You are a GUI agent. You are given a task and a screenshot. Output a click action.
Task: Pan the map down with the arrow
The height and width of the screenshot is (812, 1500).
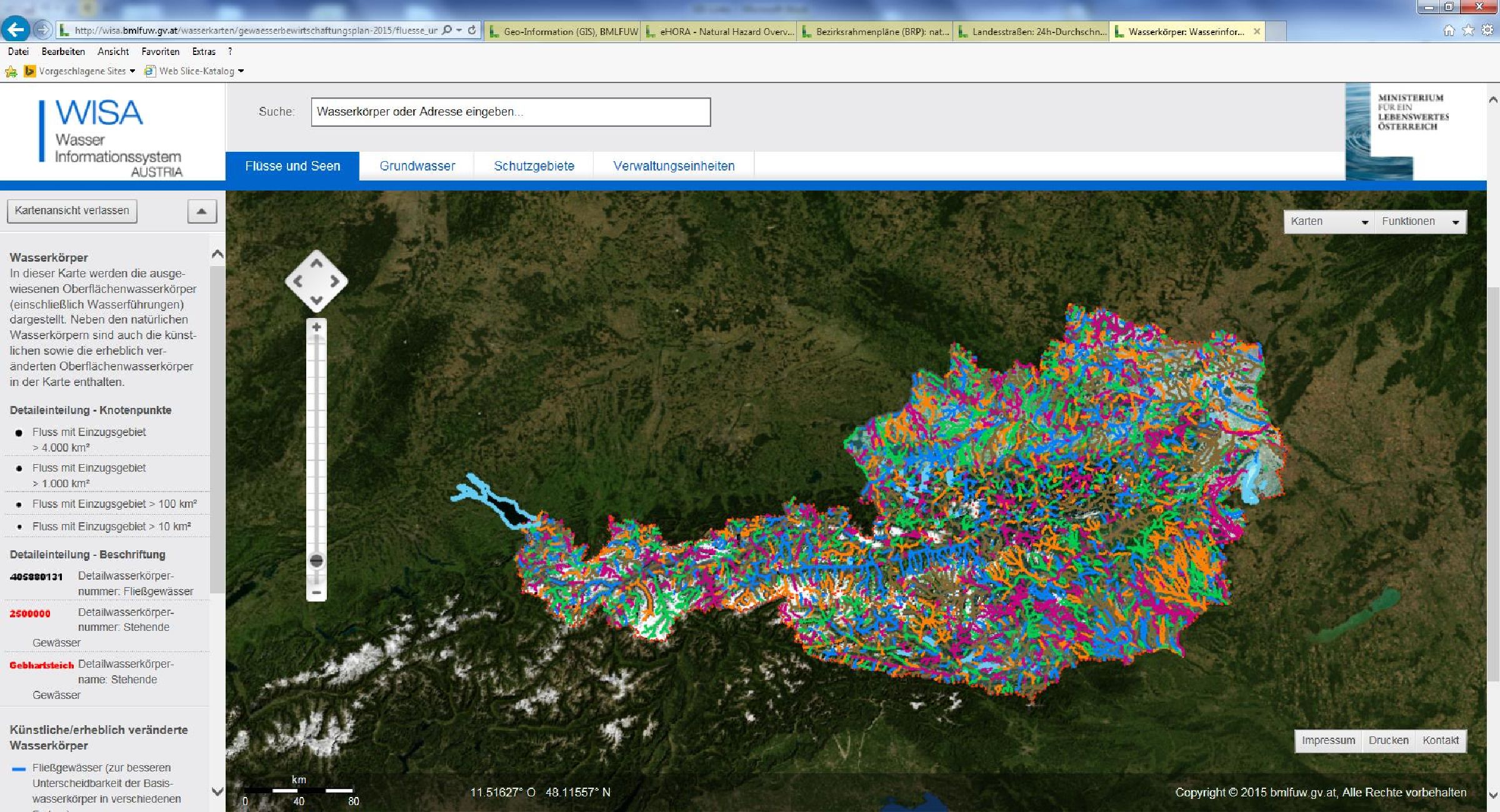(x=316, y=300)
